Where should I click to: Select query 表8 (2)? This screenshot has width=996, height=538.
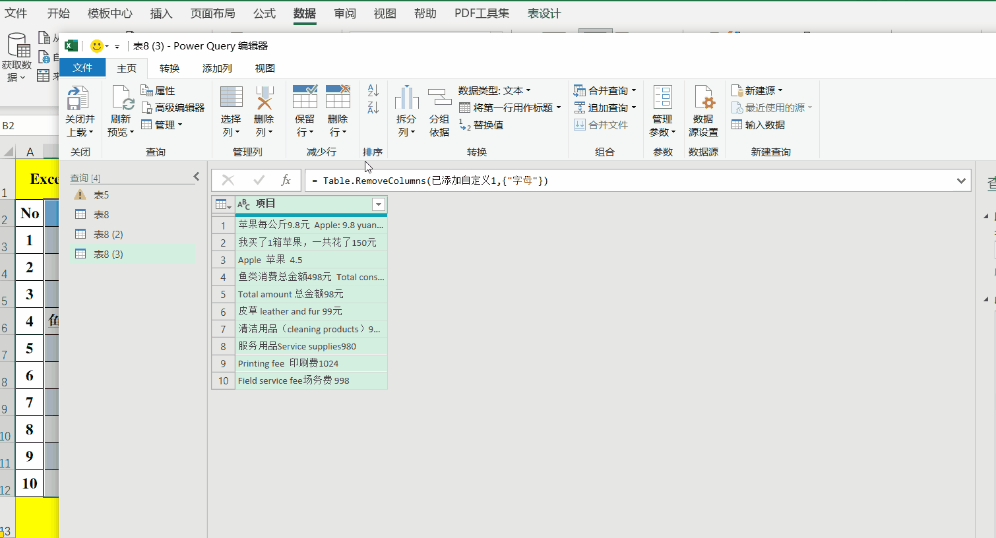(133, 234)
